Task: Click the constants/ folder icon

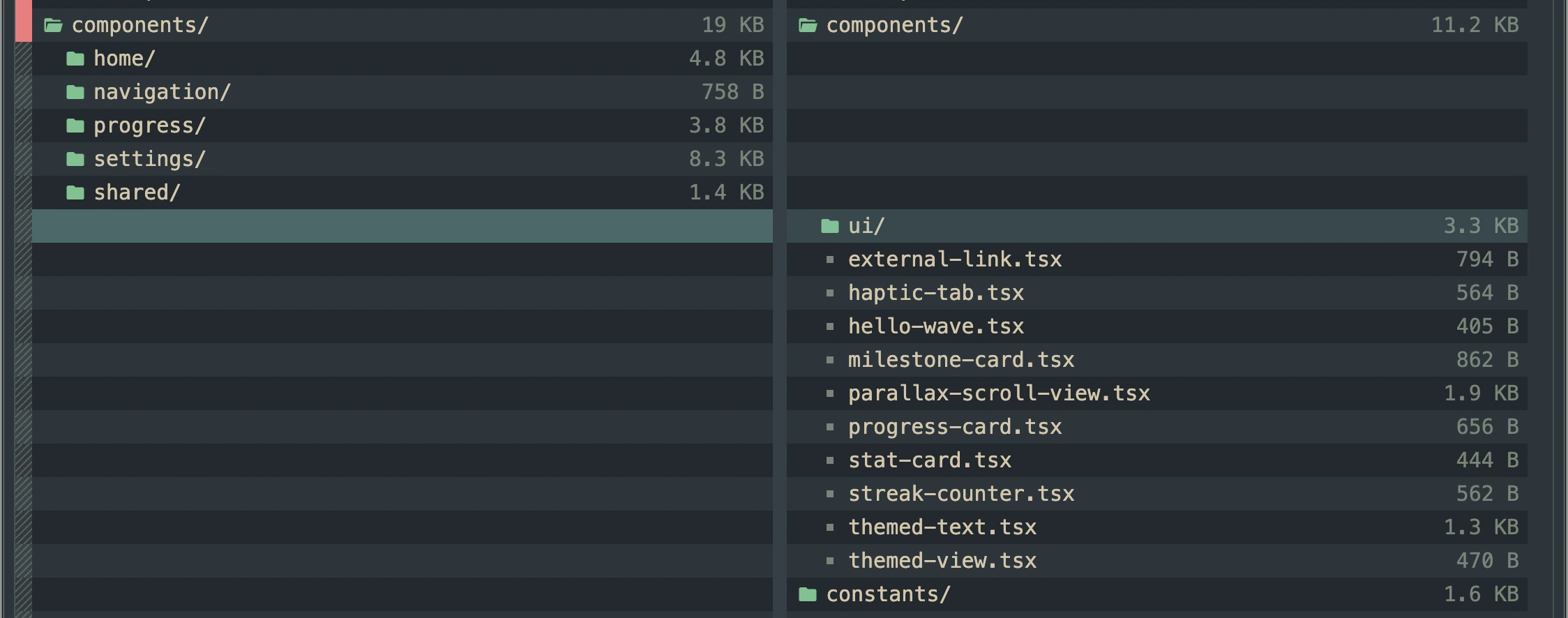Action: 808,594
